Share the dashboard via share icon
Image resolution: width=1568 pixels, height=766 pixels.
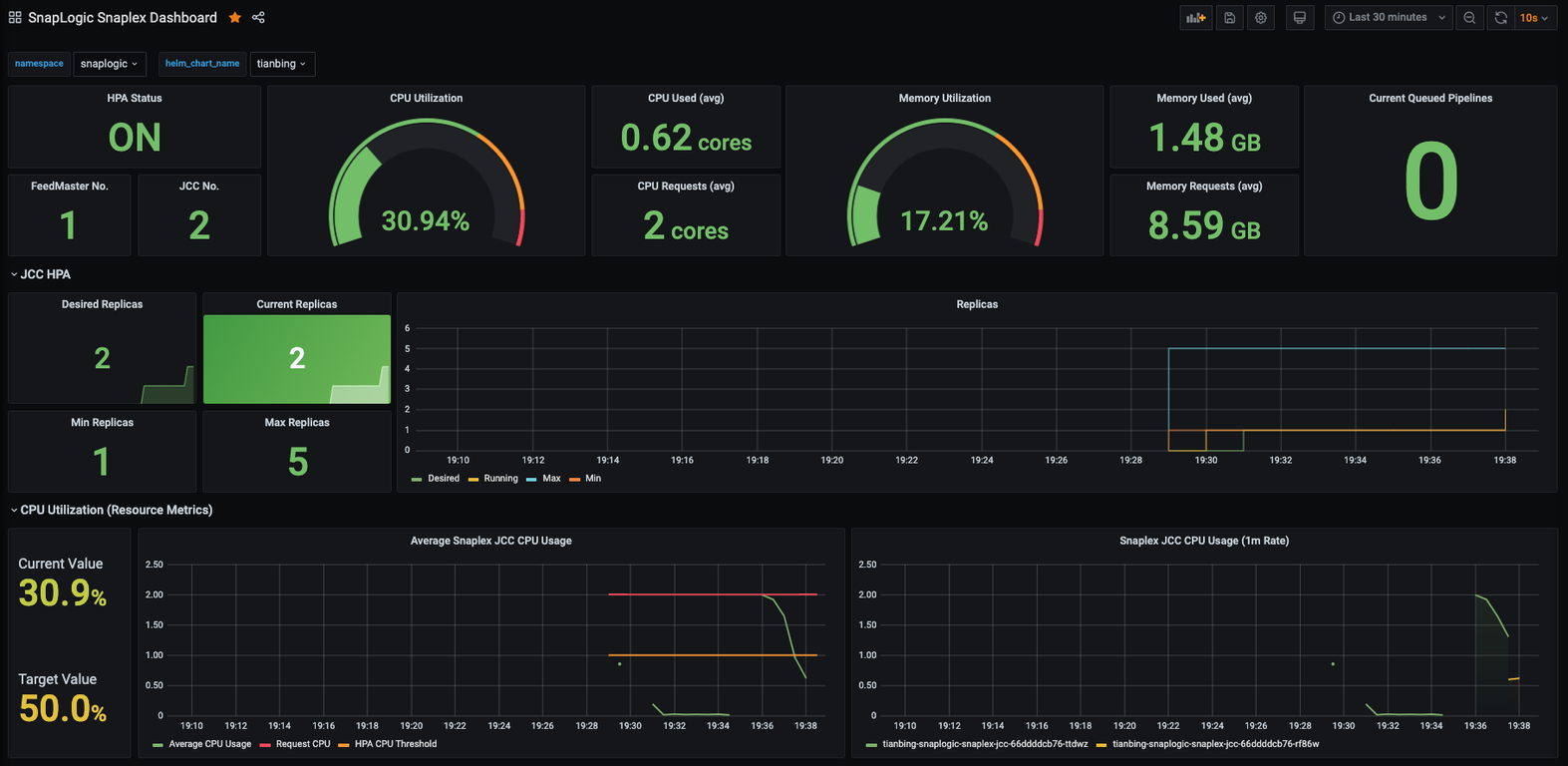tap(258, 18)
